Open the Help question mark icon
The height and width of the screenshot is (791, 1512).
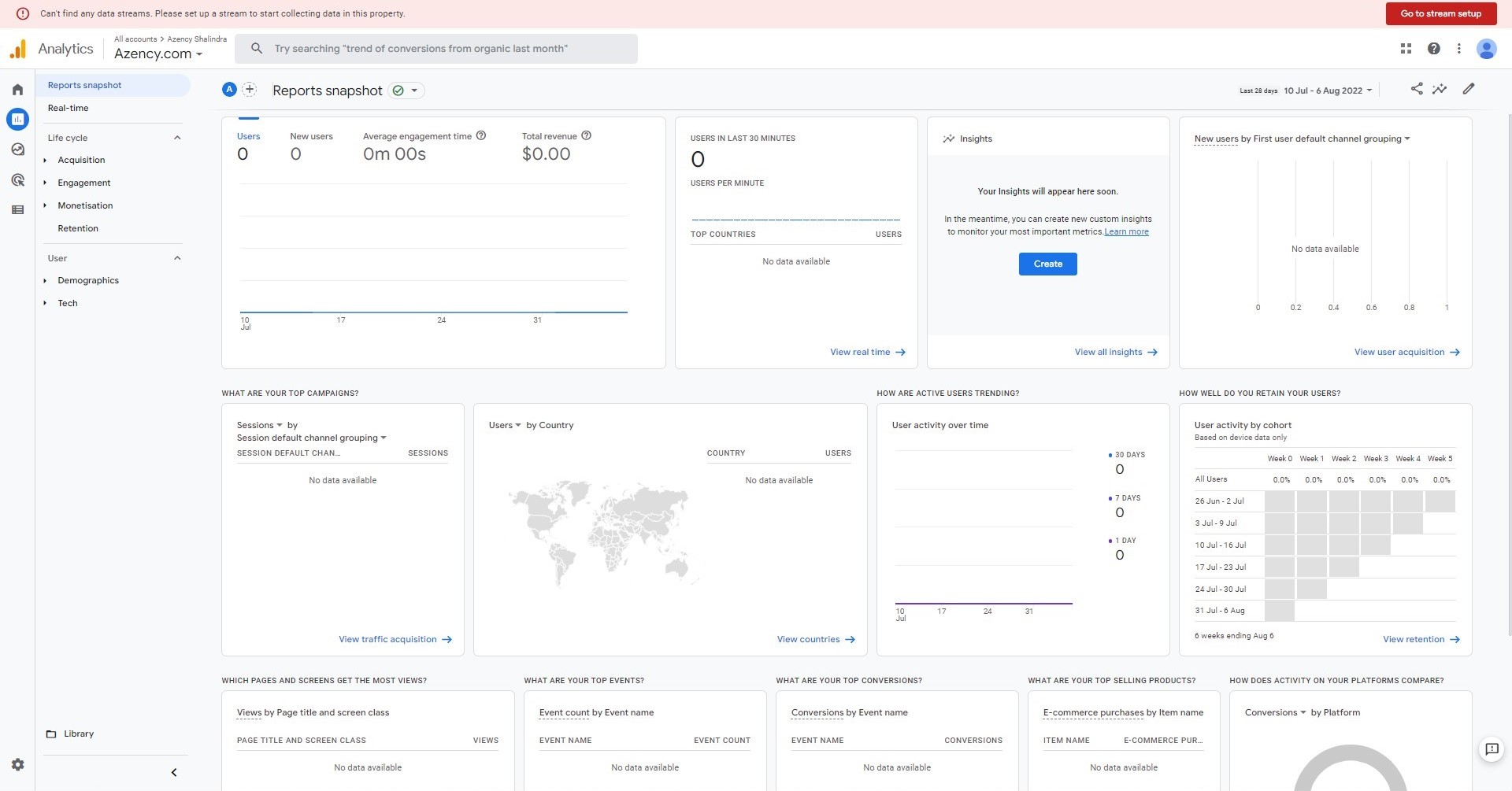point(1434,49)
